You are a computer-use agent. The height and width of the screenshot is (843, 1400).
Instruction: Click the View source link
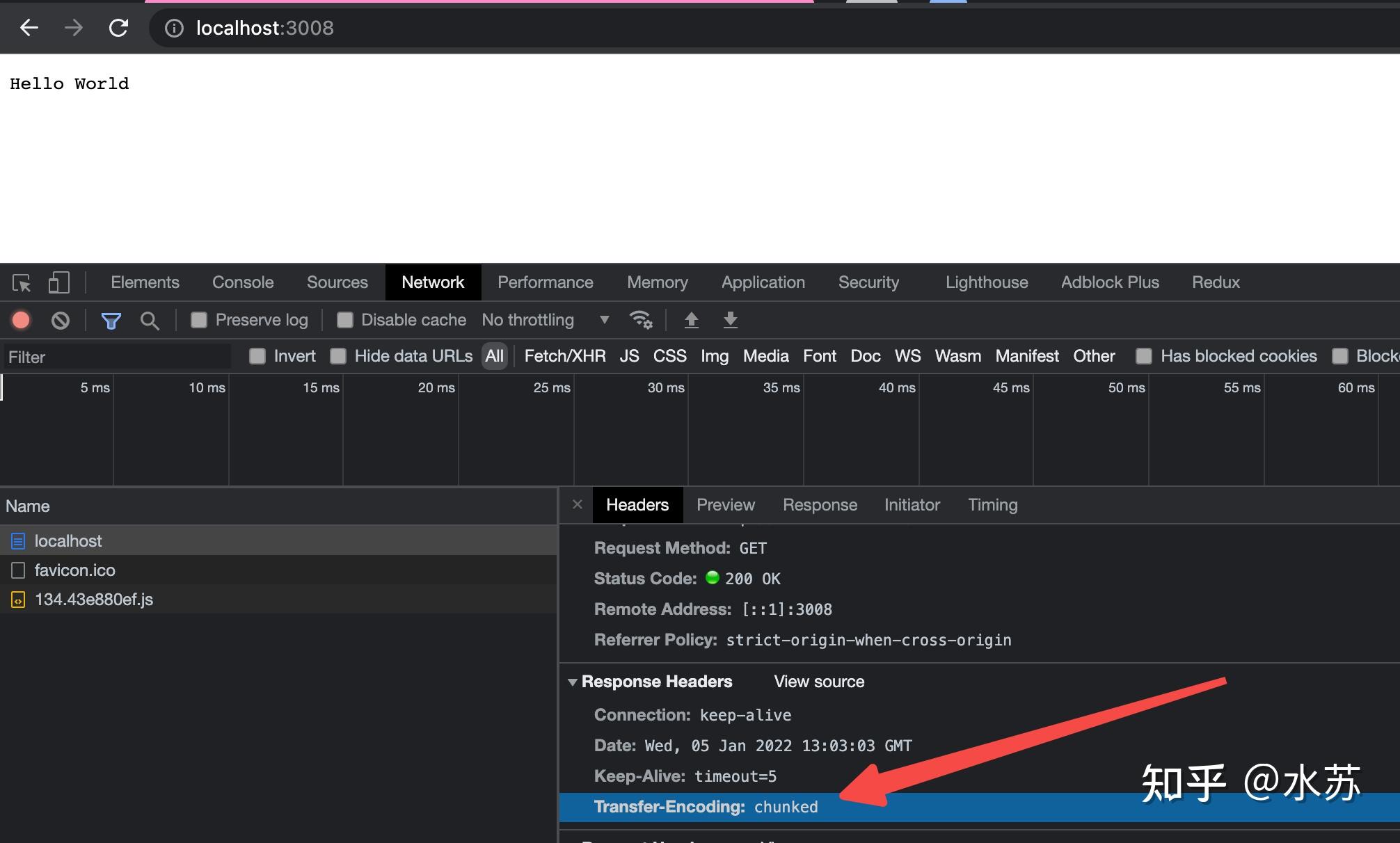coord(819,682)
